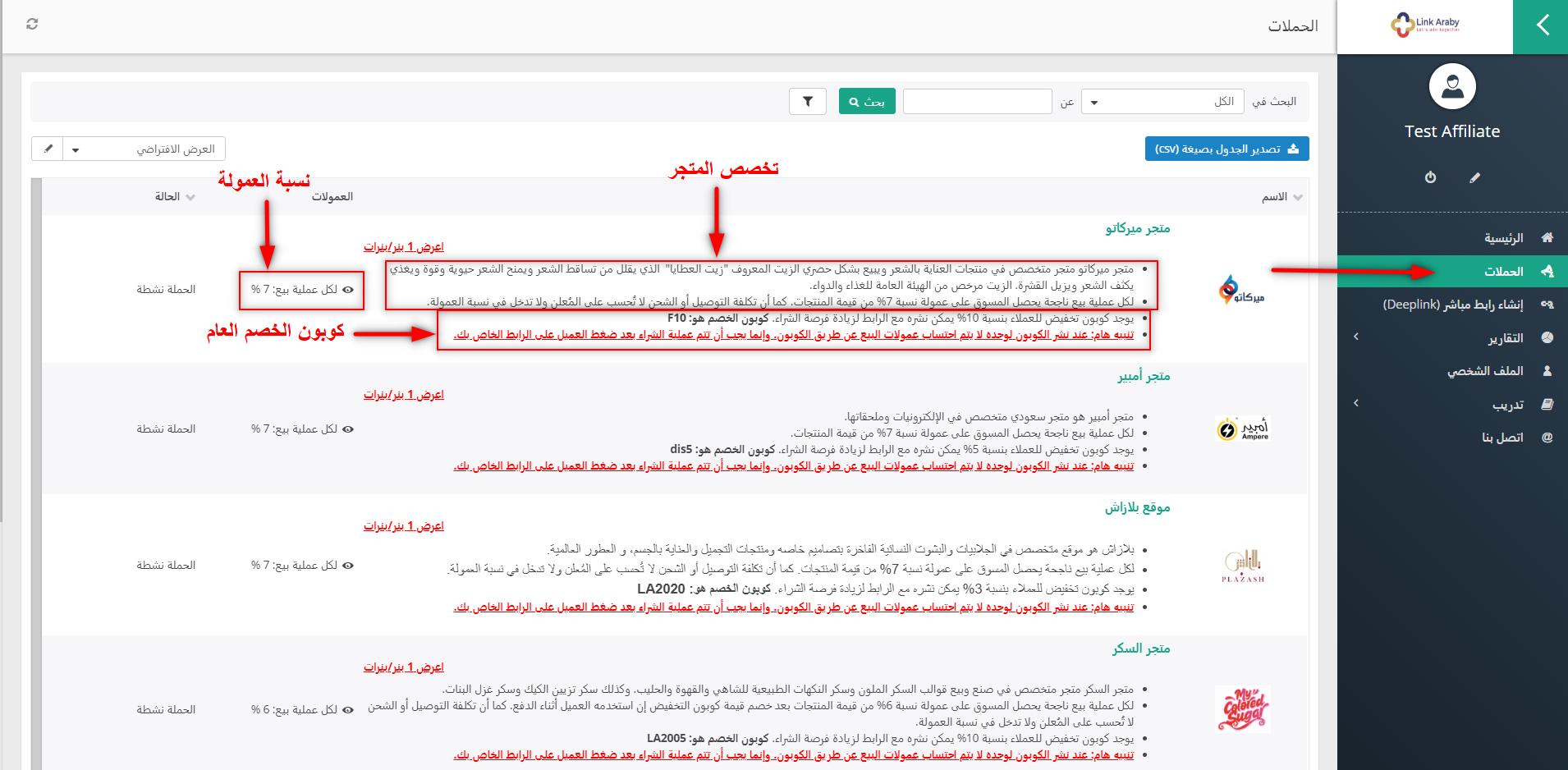Image resolution: width=1568 pixels, height=770 pixels.
Task: Toggle the eye icon for متجر أمبير commission
Action: pos(348,429)
